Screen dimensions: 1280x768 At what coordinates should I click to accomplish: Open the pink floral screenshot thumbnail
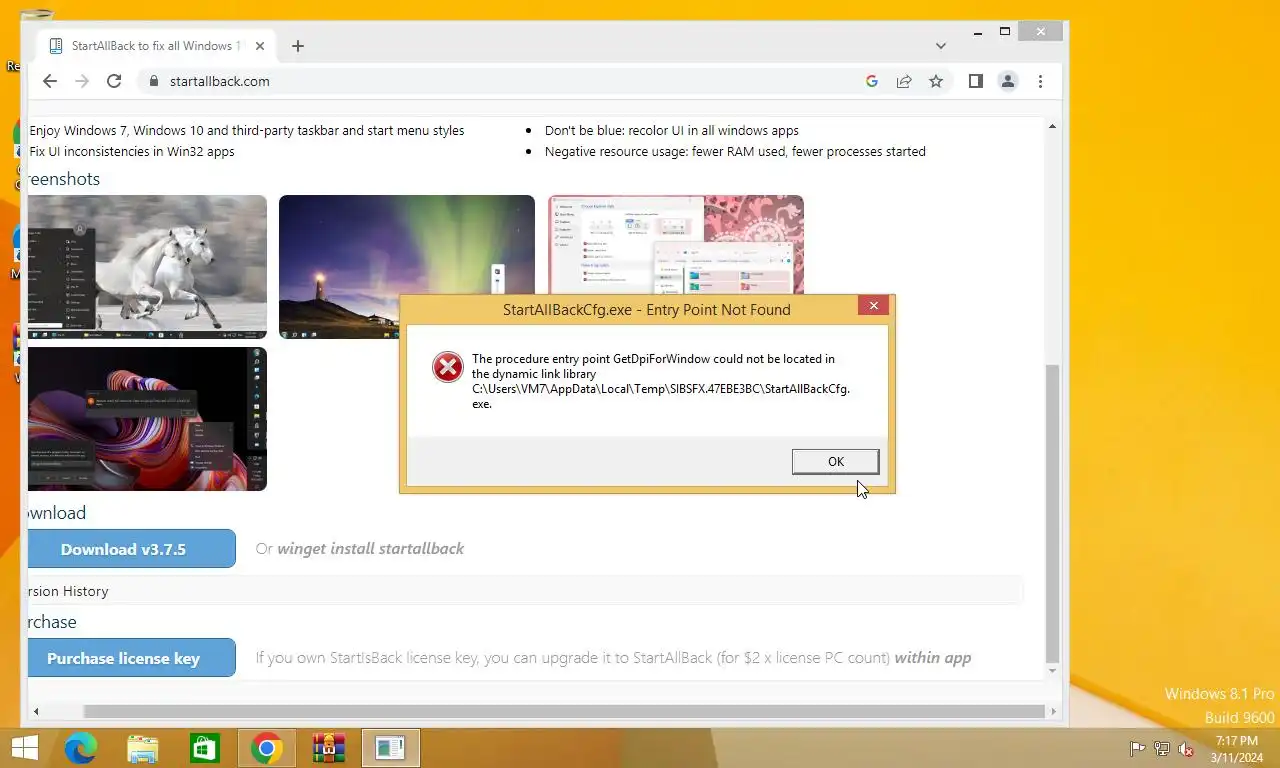(x=676, y=245)
